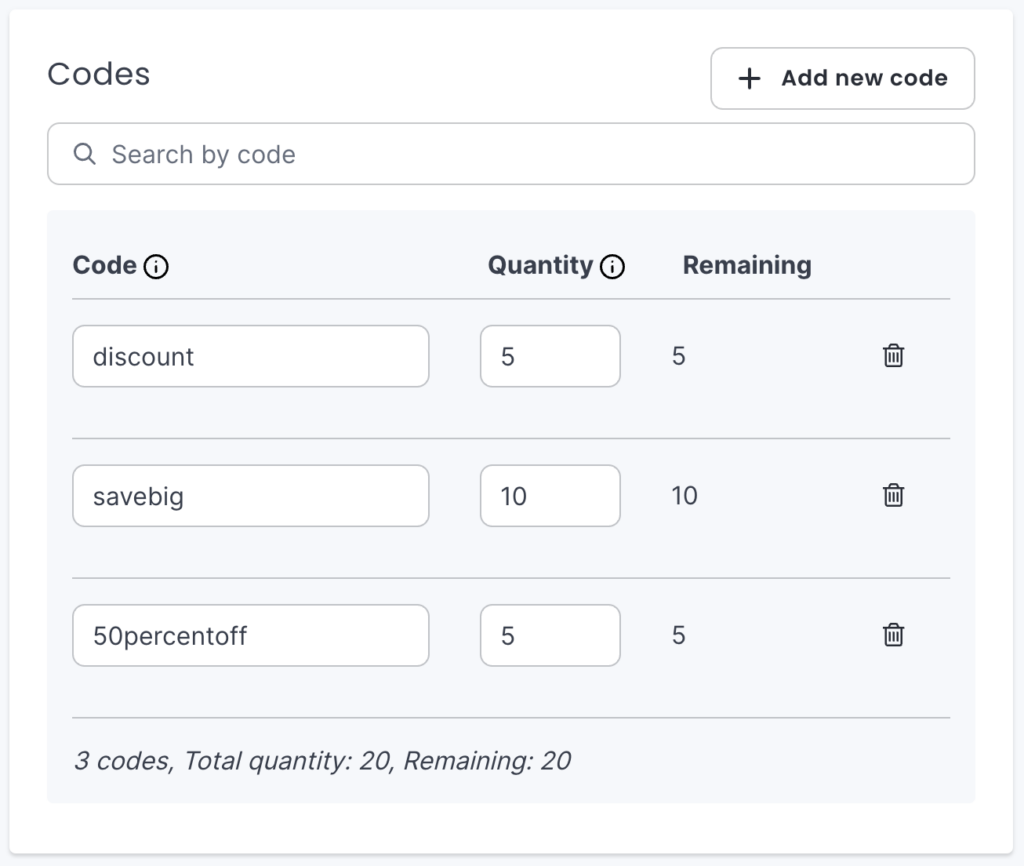Click Add new code button
This screenshot has height=866, width=1024.
(x=842, y=78)
